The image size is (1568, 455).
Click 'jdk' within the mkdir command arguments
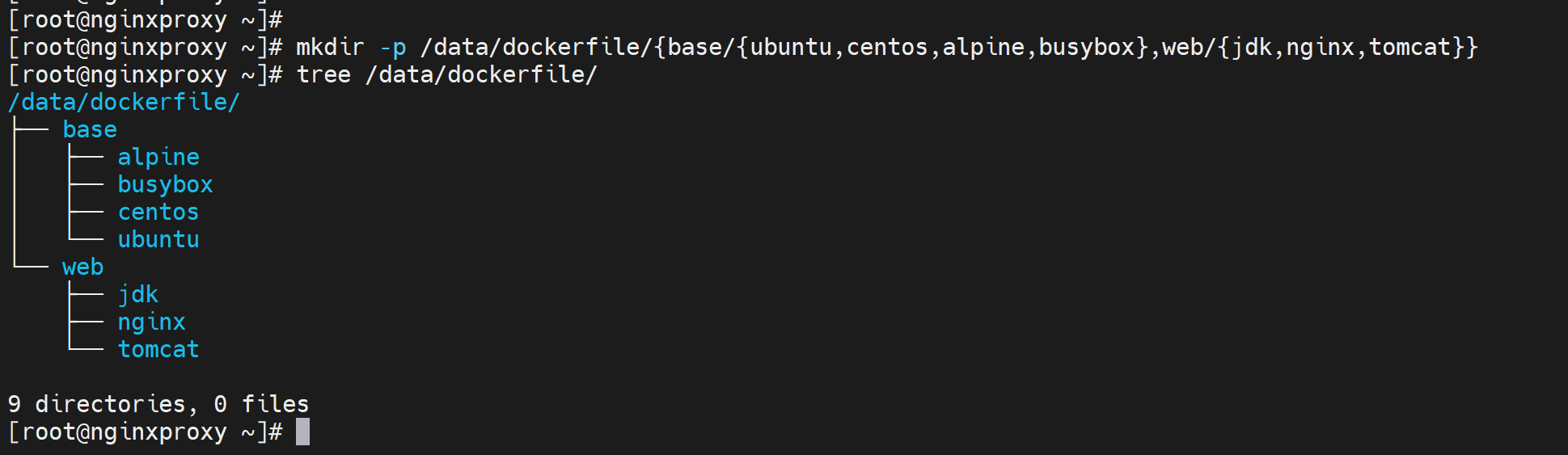point(1252,47)
